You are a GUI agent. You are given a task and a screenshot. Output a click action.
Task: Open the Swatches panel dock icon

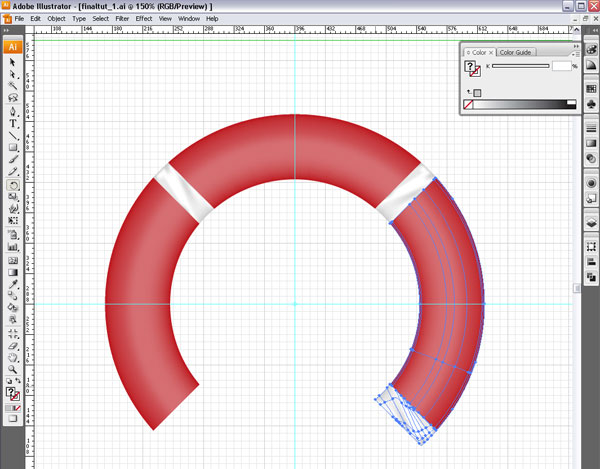[x=591, y=89]
